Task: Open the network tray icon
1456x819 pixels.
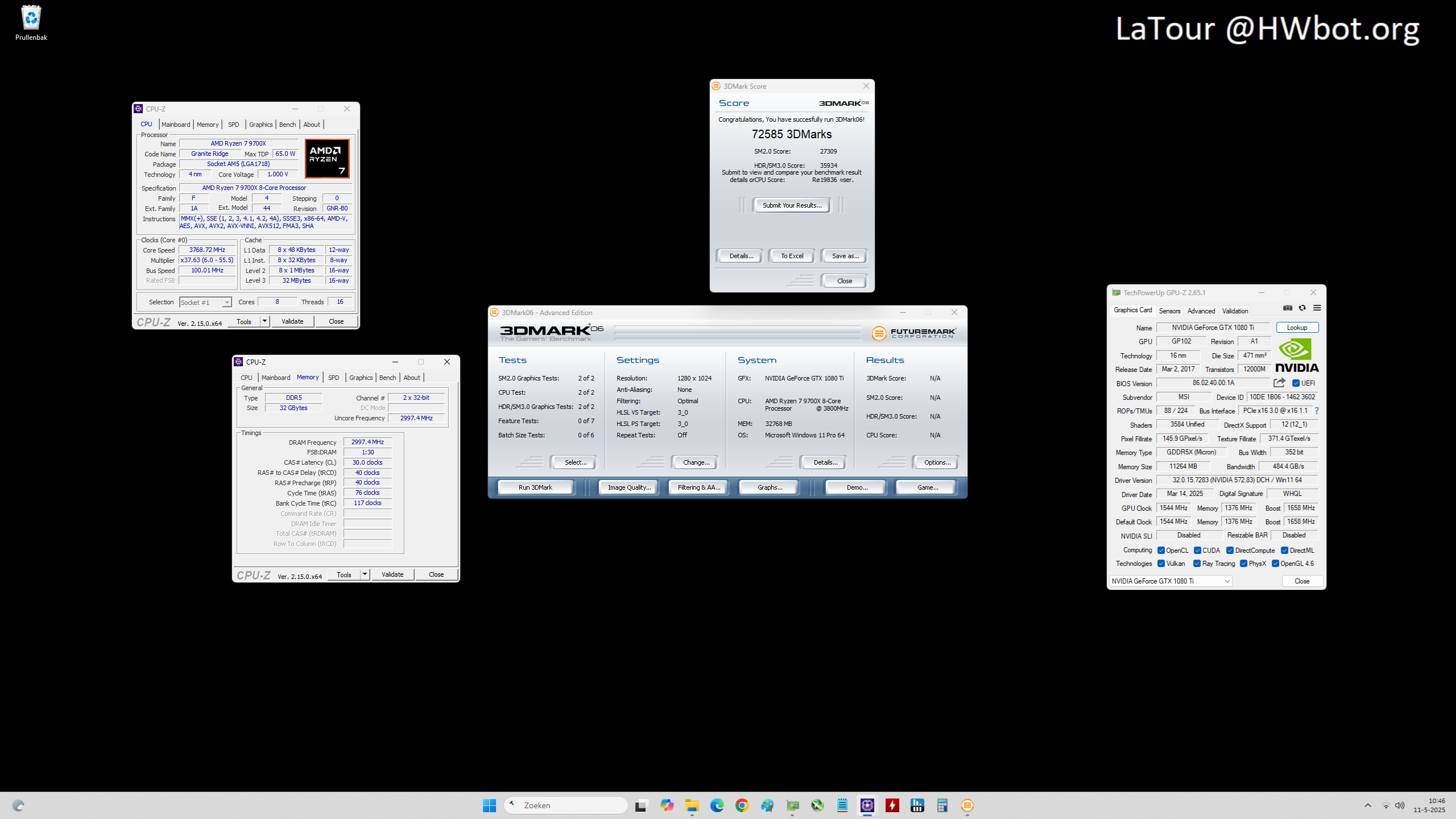Action: [x=1386, y=805]
